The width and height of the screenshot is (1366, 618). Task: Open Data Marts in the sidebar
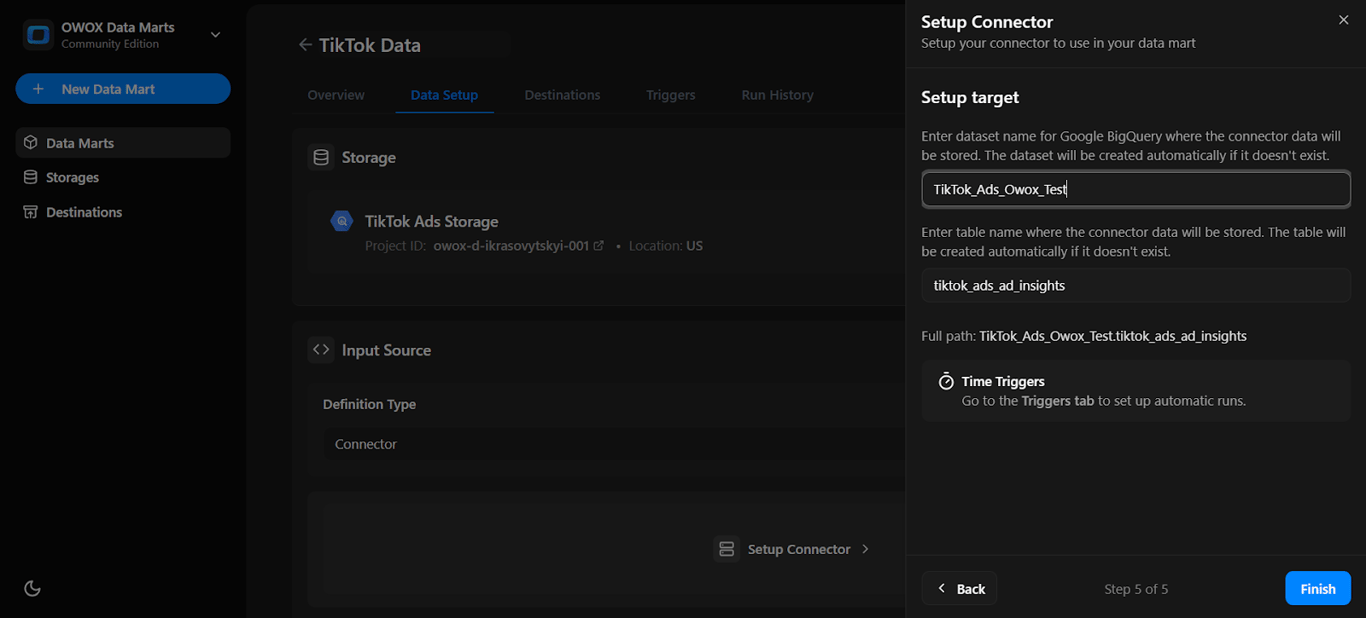tap(123, 143)
